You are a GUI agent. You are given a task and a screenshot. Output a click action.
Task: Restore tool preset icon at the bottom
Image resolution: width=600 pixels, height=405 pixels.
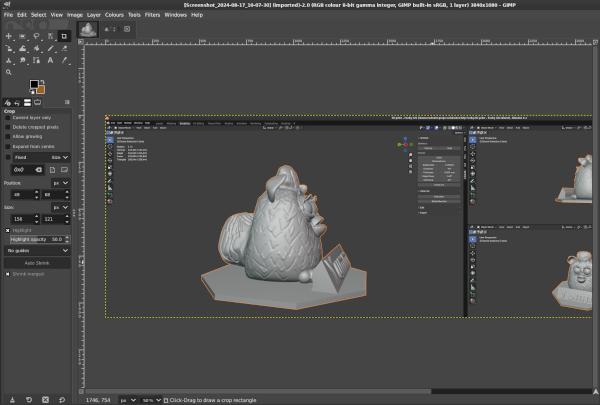pyautogui.click(x=29, y=400)
